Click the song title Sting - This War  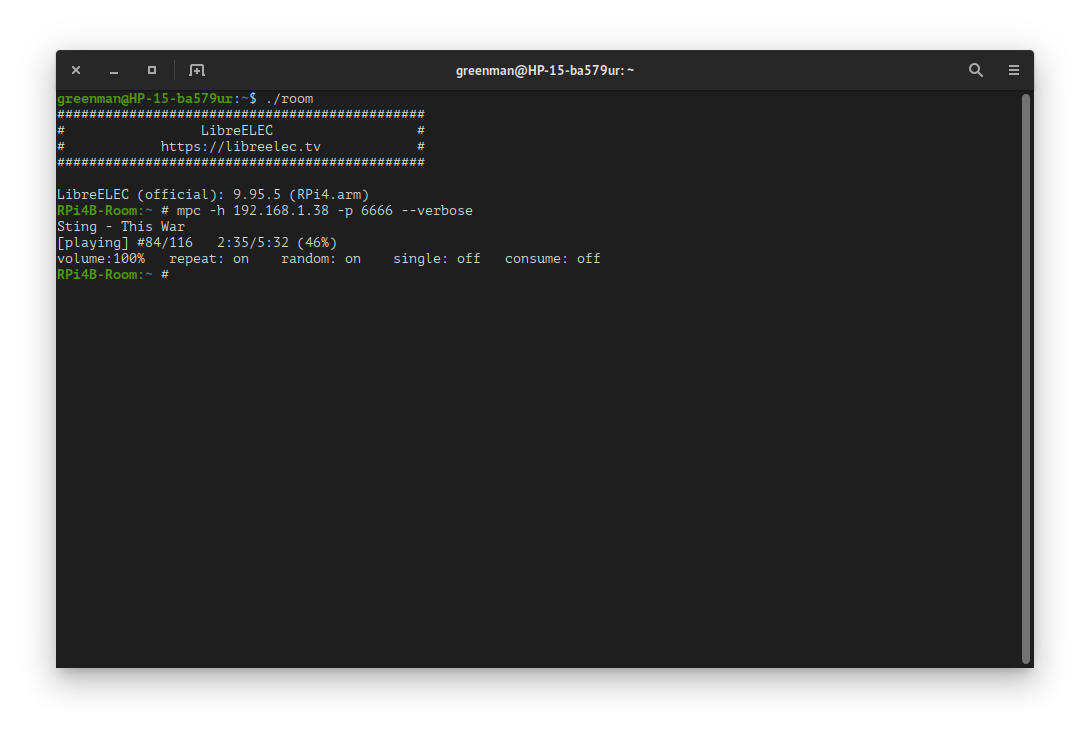[x=121, y=227]
